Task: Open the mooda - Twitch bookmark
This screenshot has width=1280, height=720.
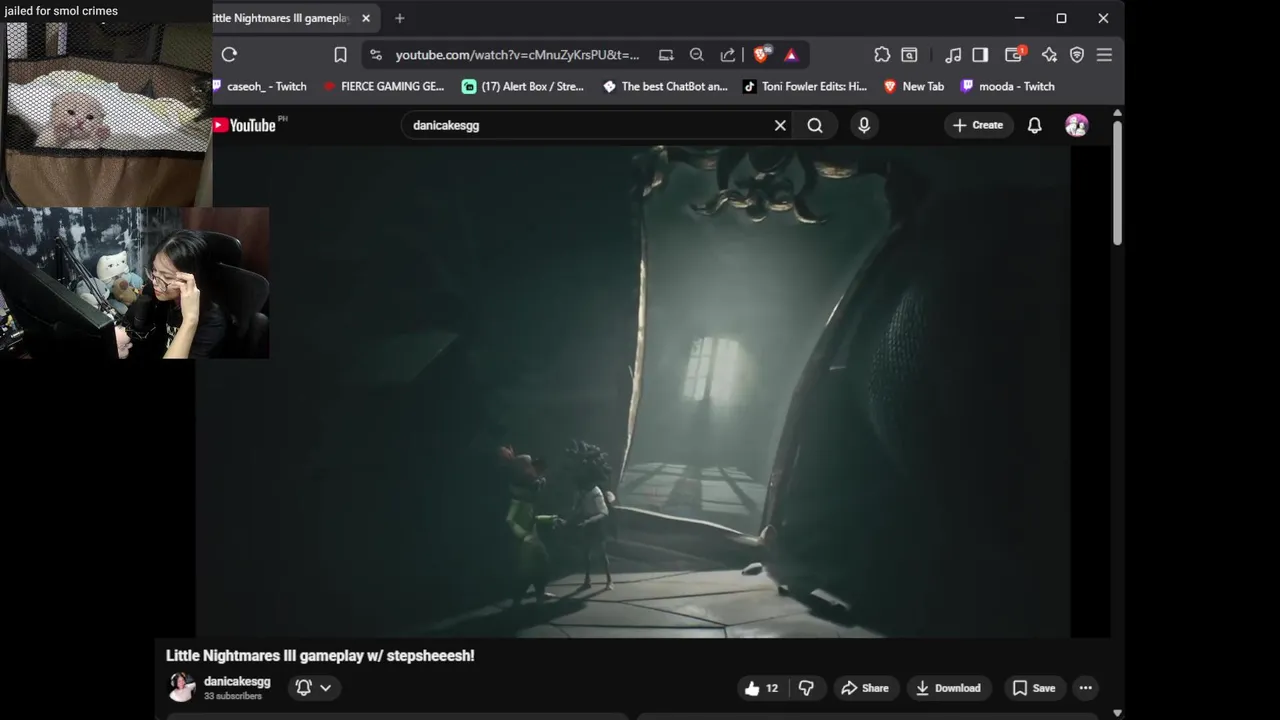Action: click(1008, 86)
